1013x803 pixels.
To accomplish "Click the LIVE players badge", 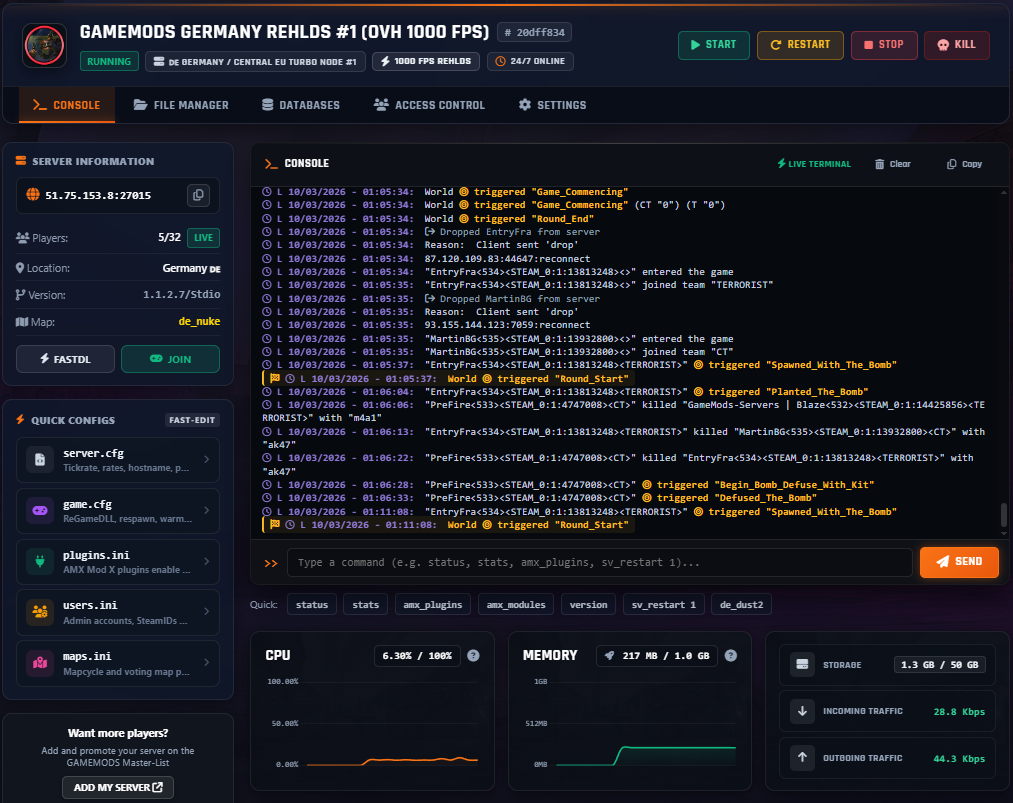I will (x=204, y=238).
